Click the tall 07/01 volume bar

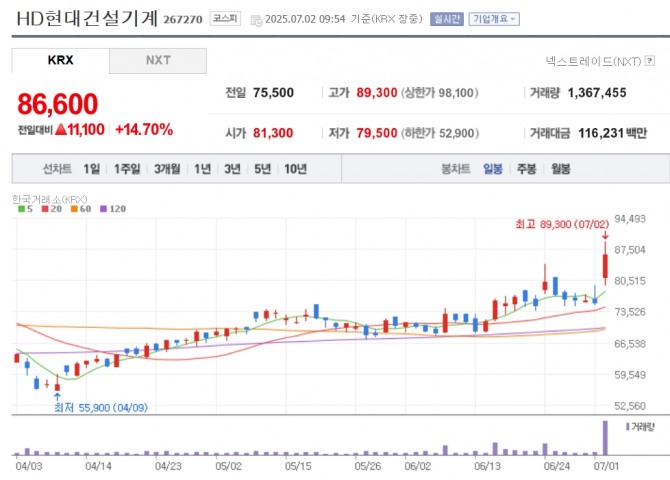tap(605, 438)
